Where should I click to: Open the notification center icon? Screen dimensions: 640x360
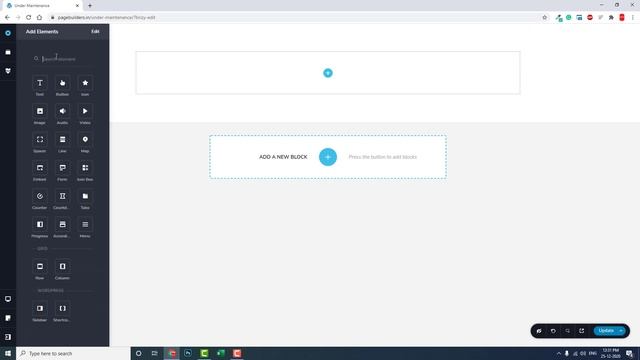pos(629,353)
